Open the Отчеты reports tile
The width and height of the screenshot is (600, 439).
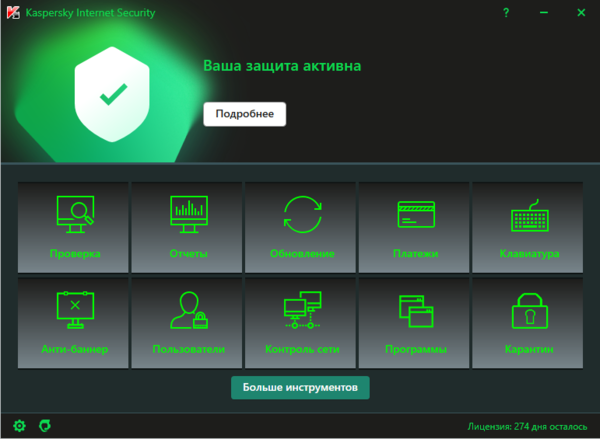[x=187, y=227]
